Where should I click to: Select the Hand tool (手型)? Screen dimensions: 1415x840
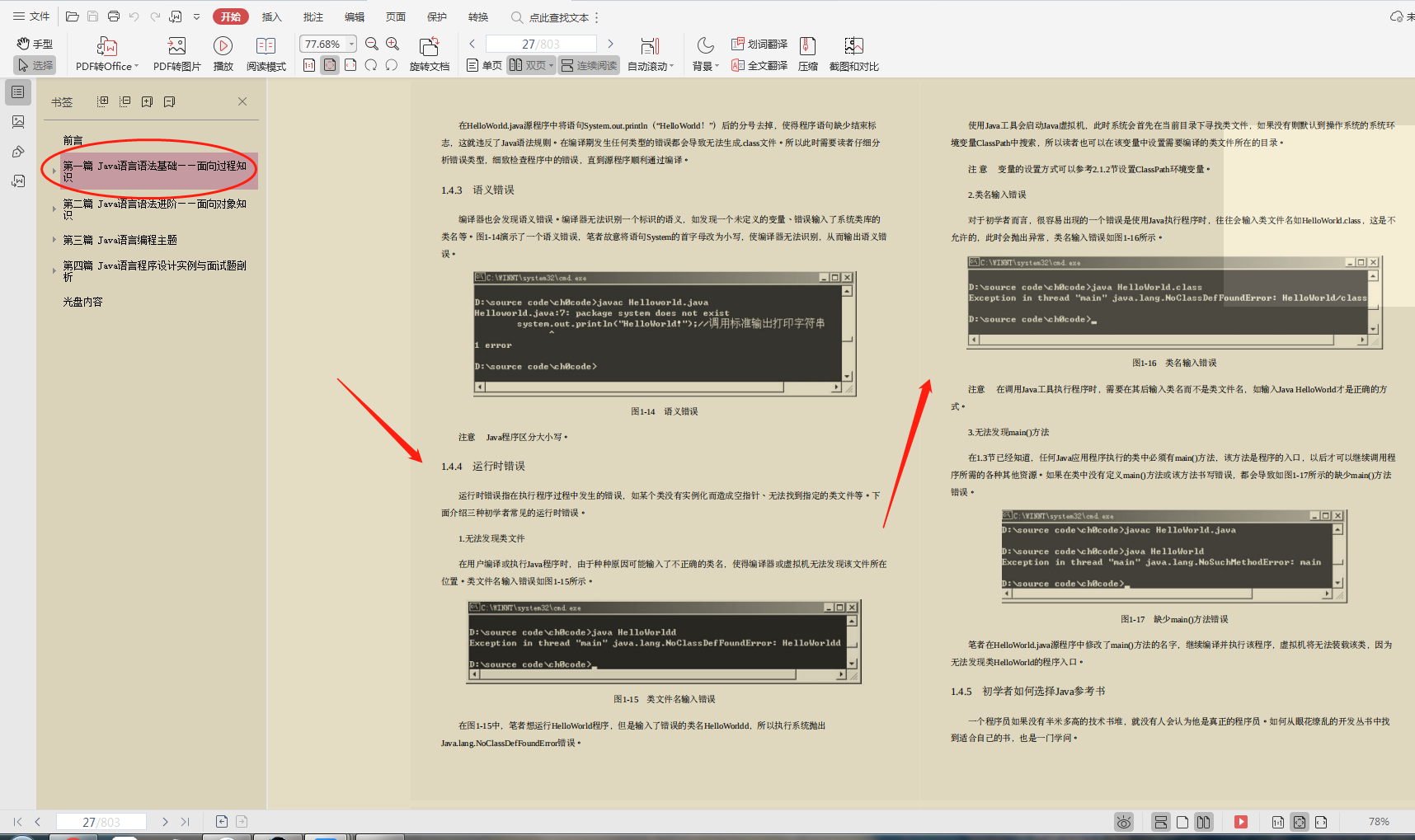(x=35, y=44)
